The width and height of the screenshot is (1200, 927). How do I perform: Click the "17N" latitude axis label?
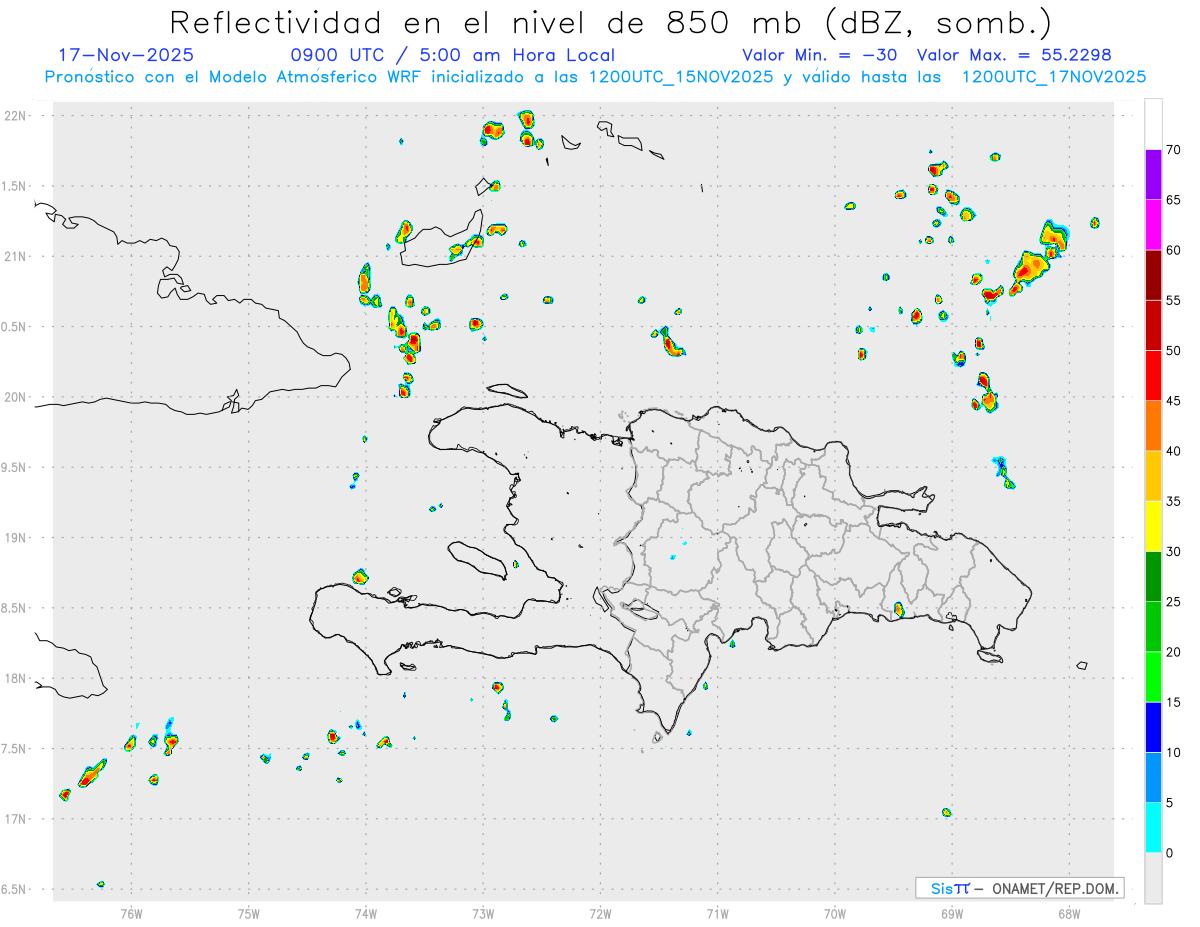click(17, 819)
